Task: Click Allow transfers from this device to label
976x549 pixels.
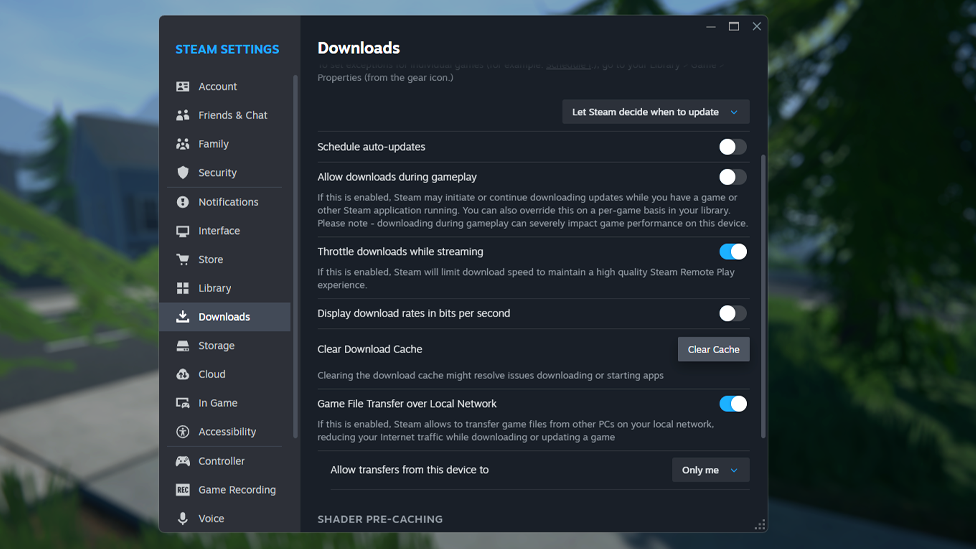Action: tap(410, 470)
